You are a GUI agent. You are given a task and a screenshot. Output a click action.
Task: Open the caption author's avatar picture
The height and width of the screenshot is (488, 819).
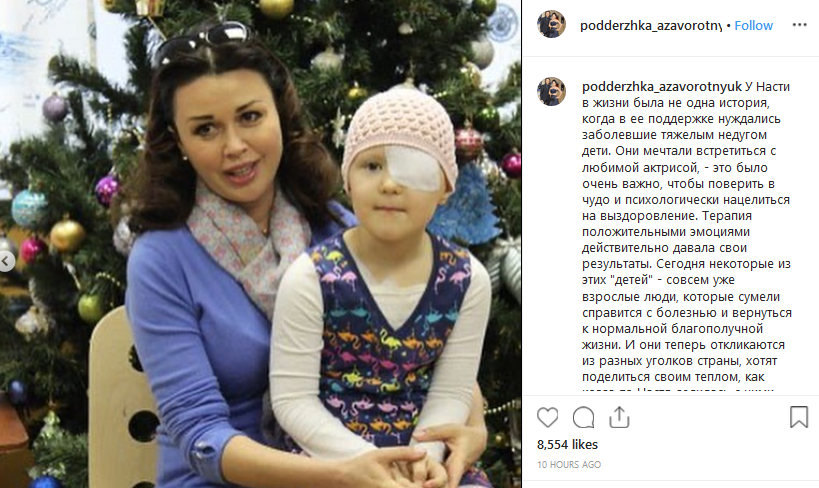[552, 91]
